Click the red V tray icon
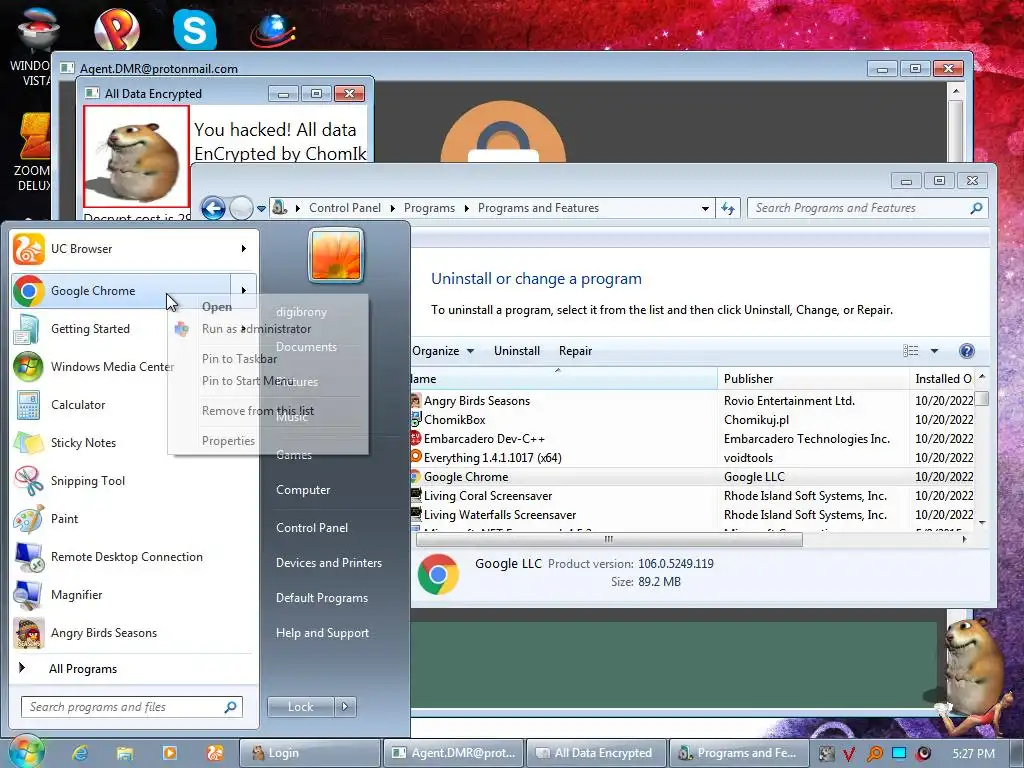The width and height of the screenshot is (1024, 768). [x=848, y=754]
